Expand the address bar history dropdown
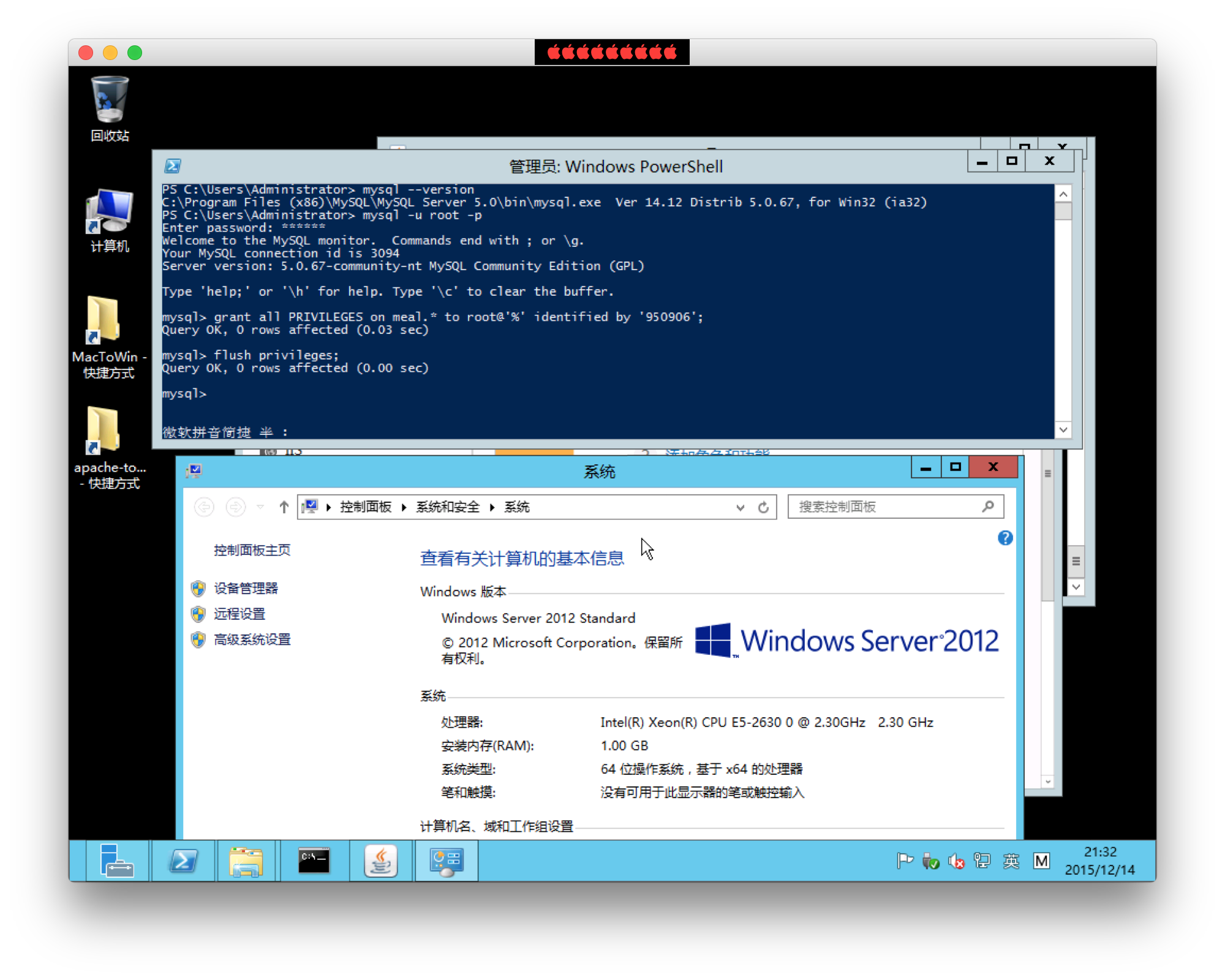 coord(740,507)
